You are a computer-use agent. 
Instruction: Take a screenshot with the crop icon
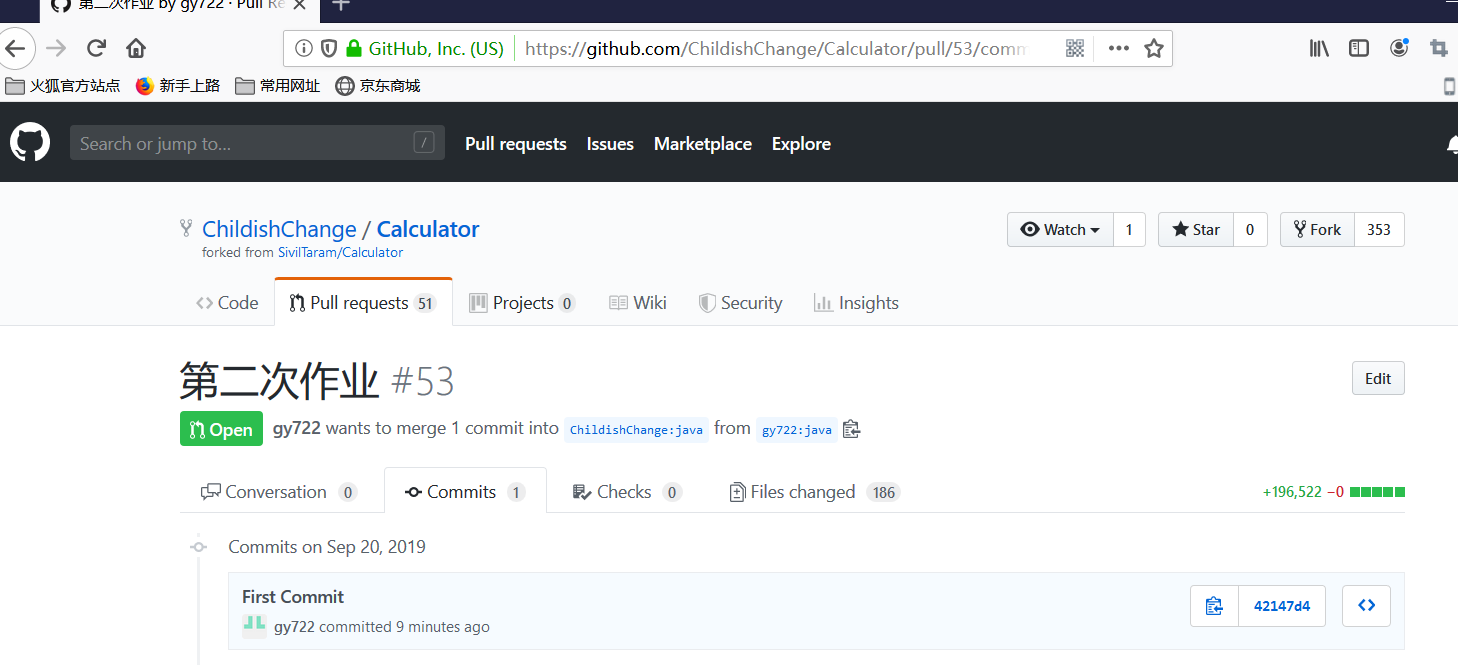coord(1439,47)
